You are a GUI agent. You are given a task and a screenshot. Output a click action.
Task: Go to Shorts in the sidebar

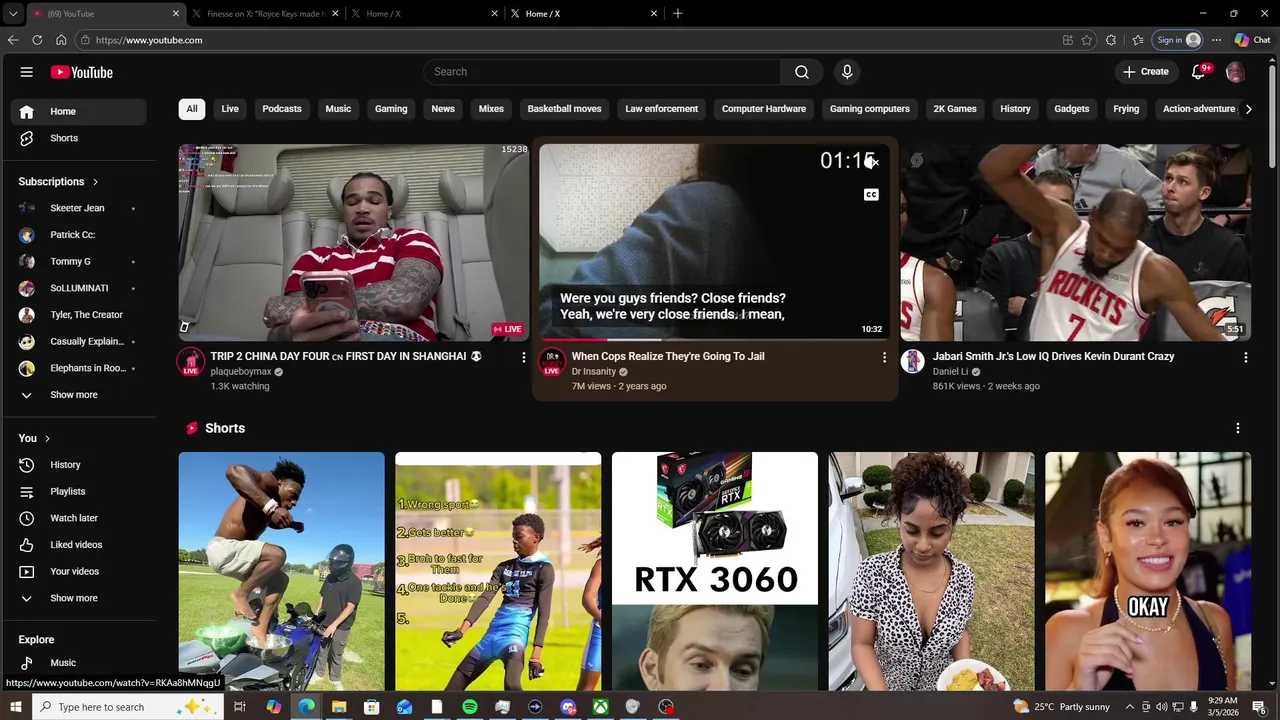click(x=78, y=138)
